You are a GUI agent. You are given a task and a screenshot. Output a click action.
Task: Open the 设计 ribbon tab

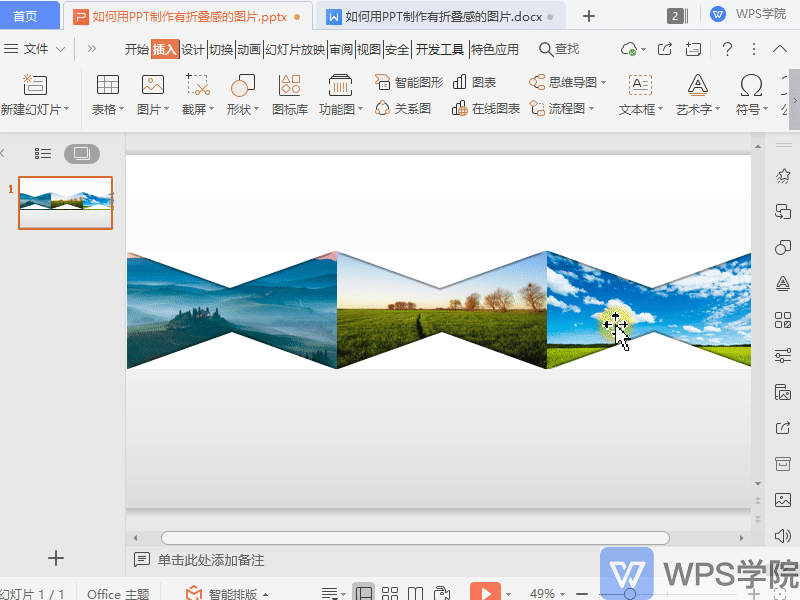point(193,49)
